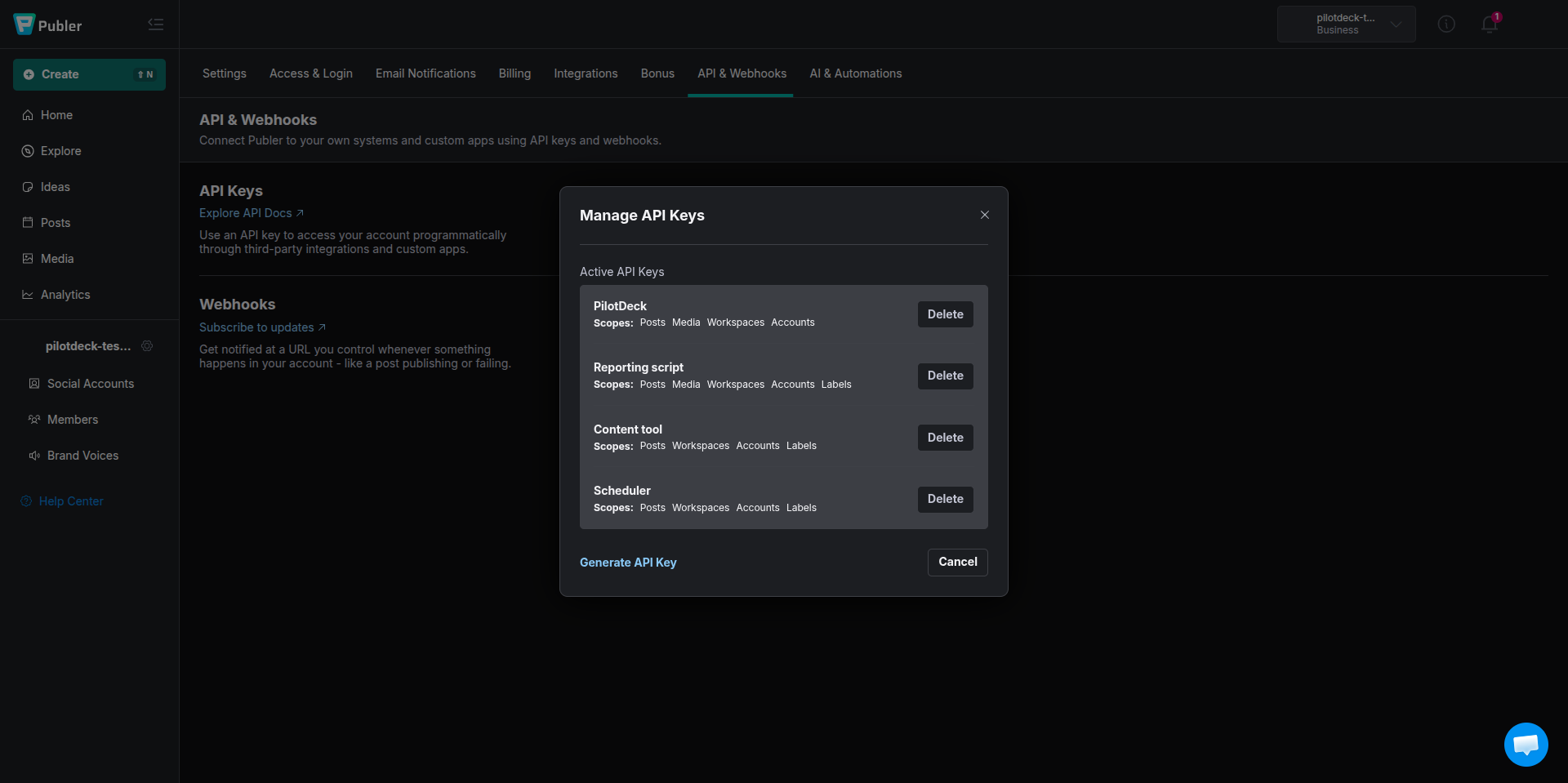The height and width of the screenshot is (783, 1568).
Task: Switch to the Billing tab
Action: 514,73
